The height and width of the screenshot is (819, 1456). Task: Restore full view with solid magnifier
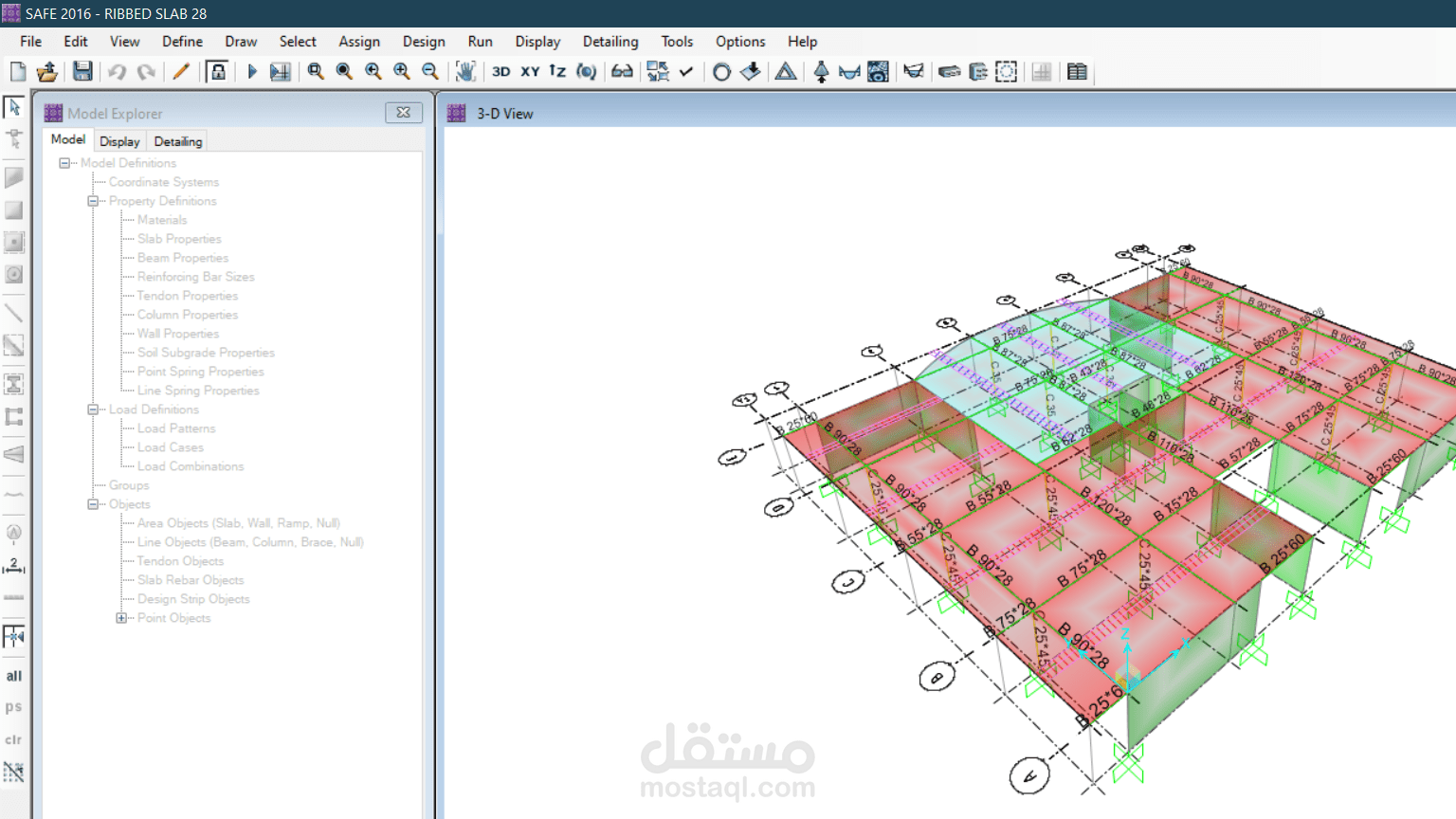point(344,72)
